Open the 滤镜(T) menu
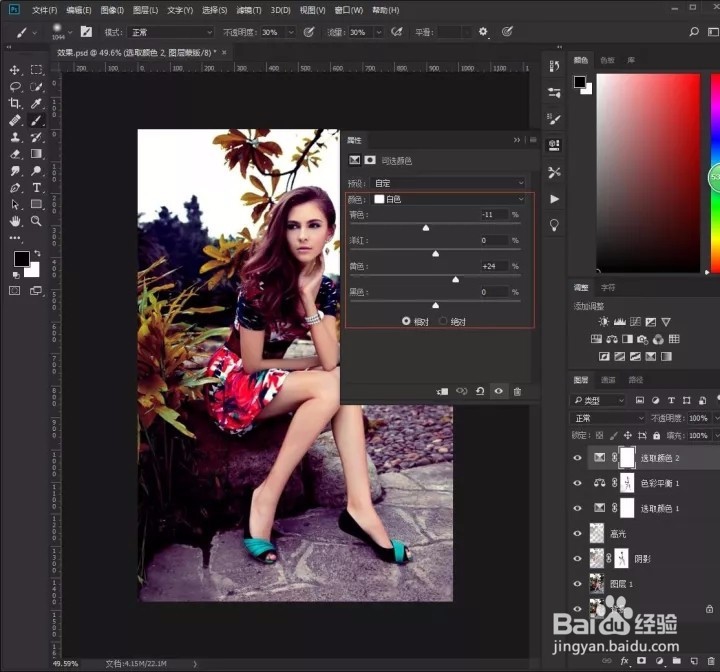720x672 pixels. click(249, 10)
